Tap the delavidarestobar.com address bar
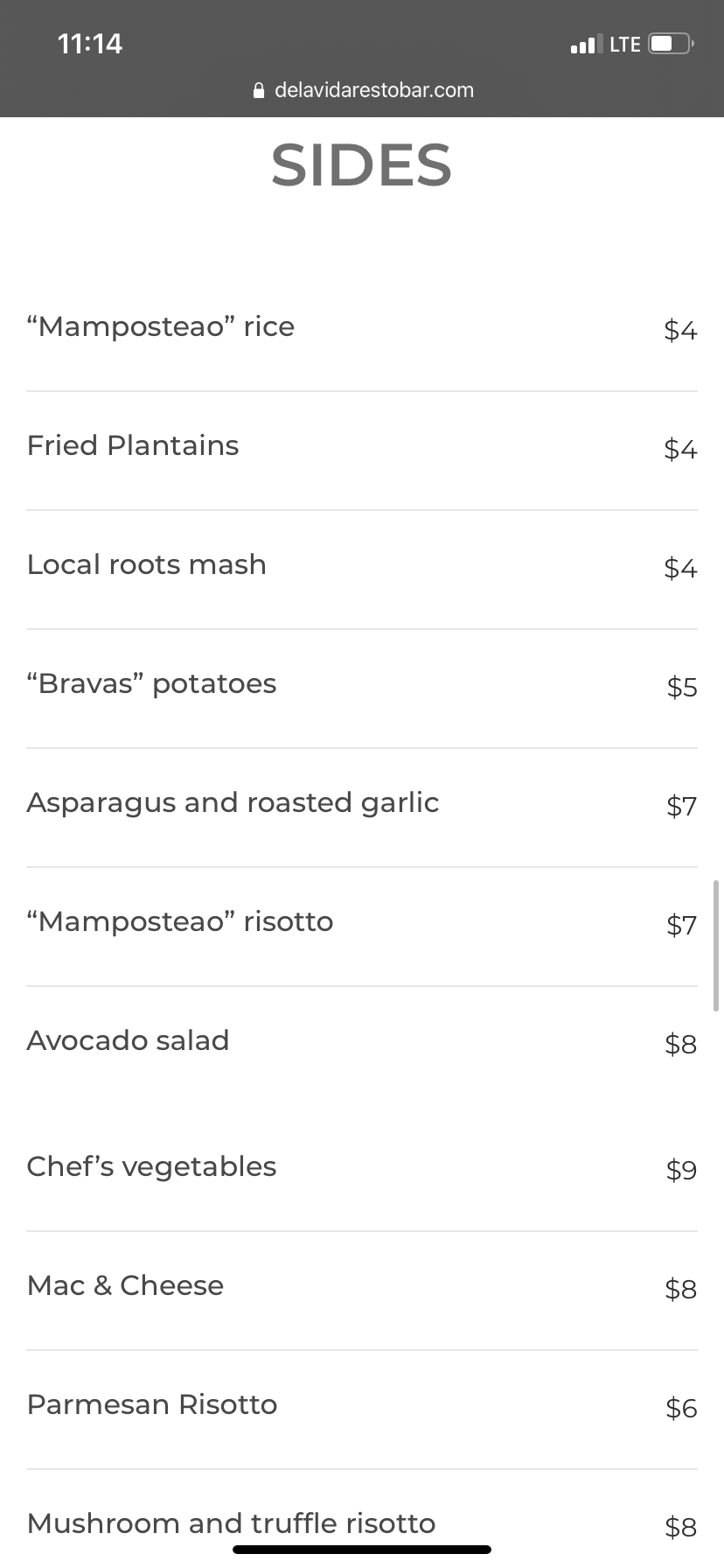Image resolution: width=724 pixels, height=1568 pixels. click(373, 90)
